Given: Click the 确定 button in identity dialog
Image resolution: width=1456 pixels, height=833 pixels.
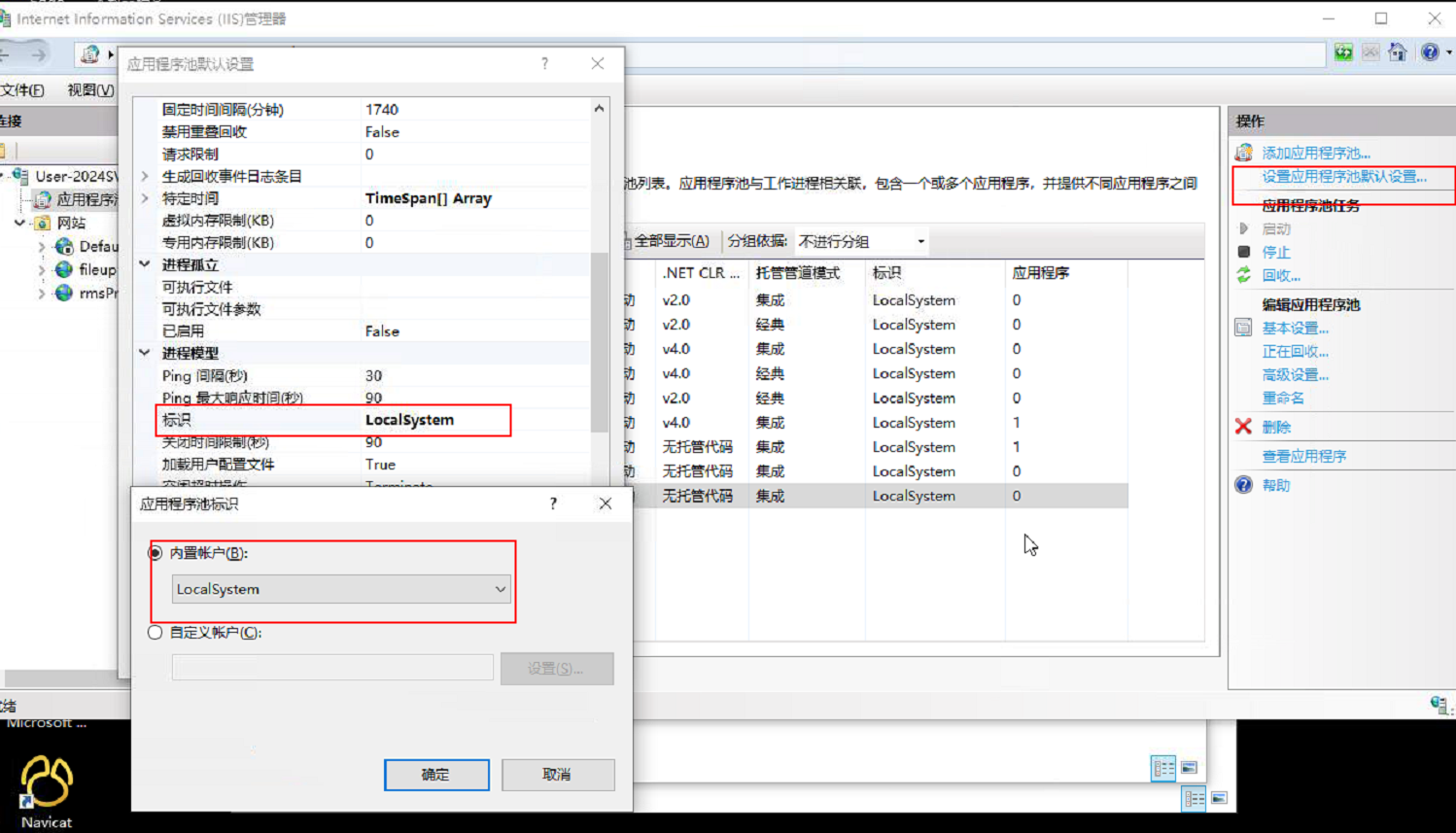Looking at the screenshot, I should click(436, 775).
